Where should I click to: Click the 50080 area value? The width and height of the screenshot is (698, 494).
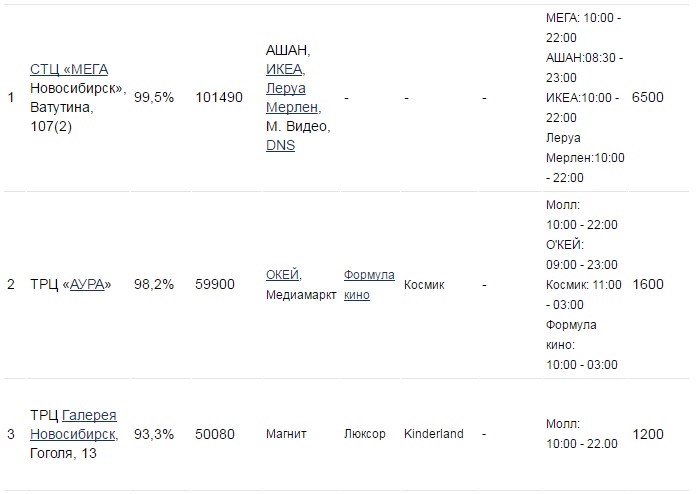[215, 434]
